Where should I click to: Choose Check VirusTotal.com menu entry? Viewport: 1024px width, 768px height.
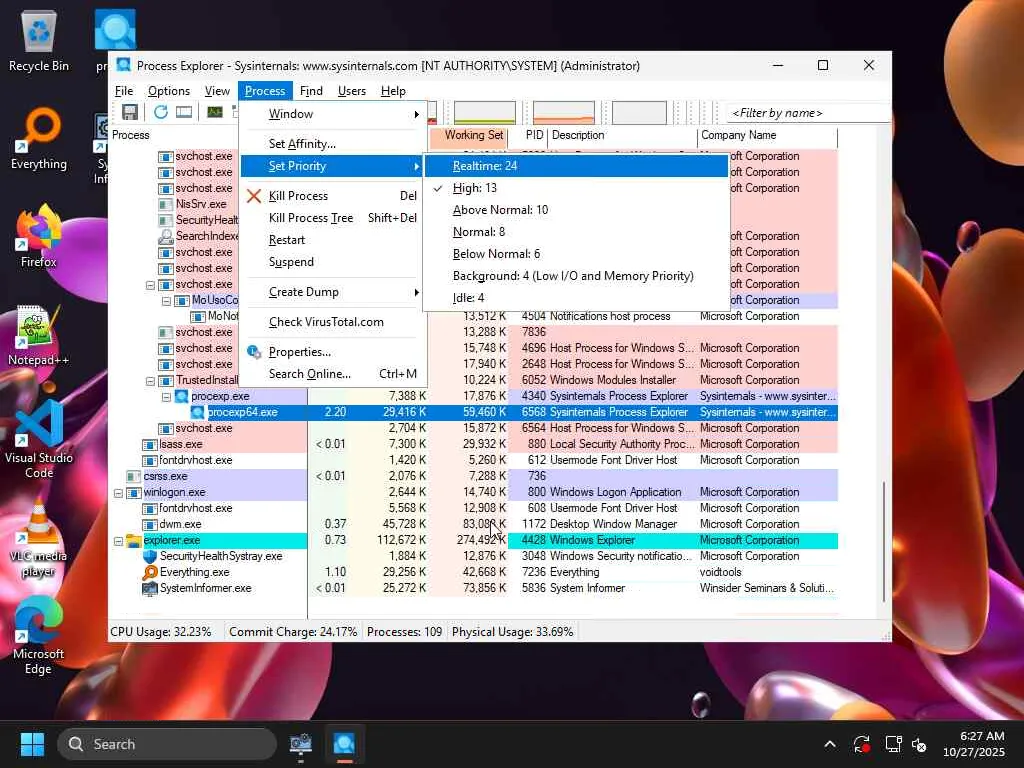333,322
